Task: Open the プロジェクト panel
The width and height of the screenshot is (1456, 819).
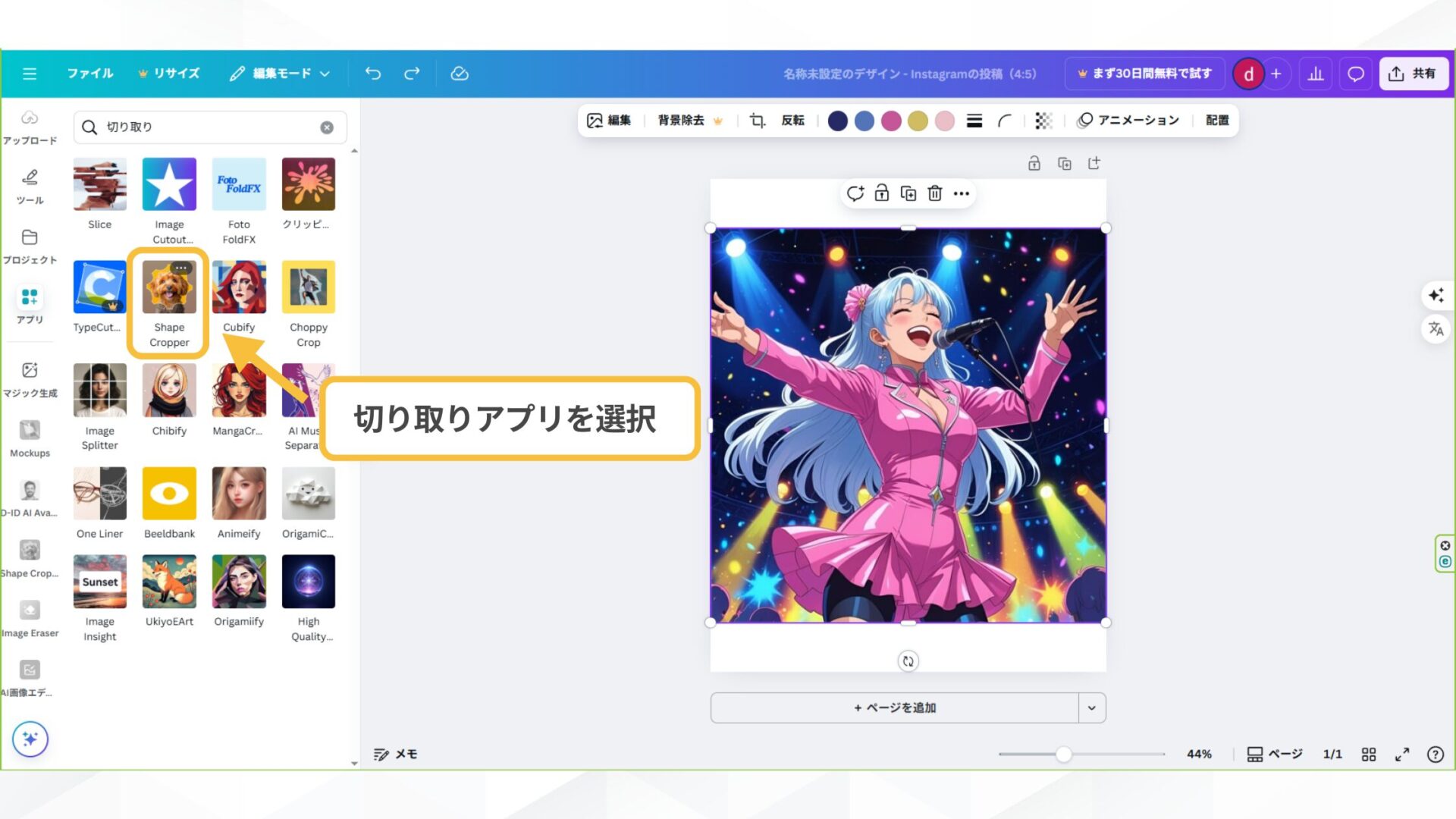Action: click(30, 246)
